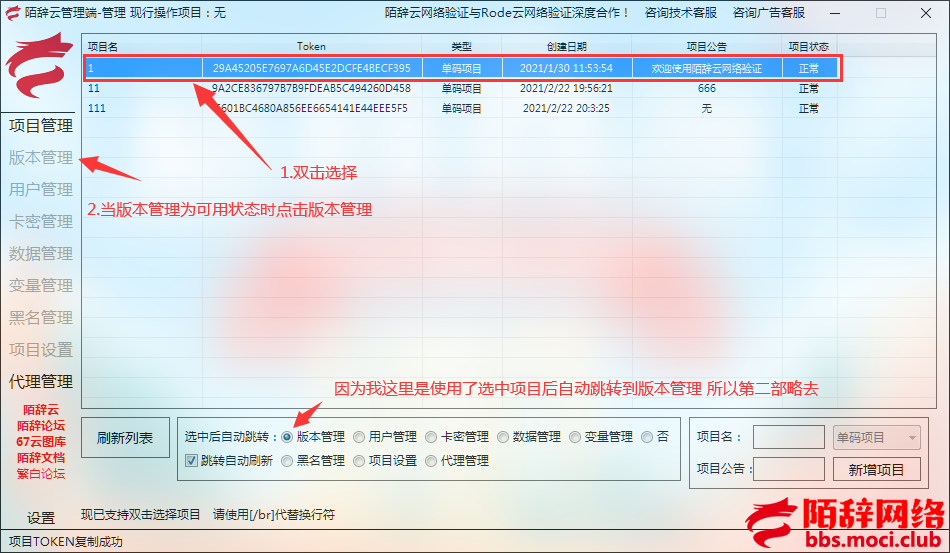Contact 咨询广告客服 in the title bar
The height and width of the screenshot is (553, 950).
tap(769, 13)
